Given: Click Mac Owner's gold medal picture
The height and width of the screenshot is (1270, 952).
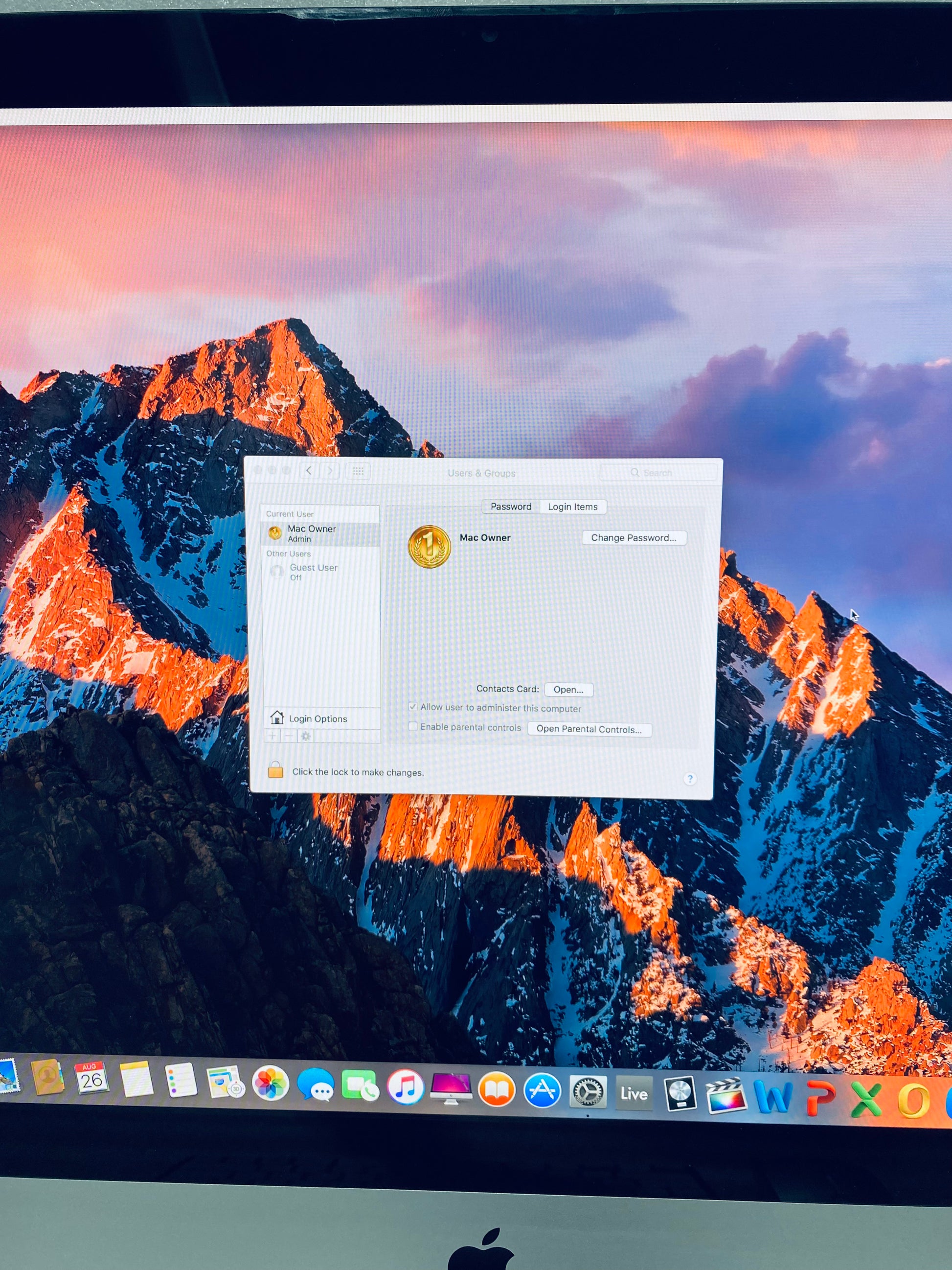Looking at the screenshot, I should [429, 546].
